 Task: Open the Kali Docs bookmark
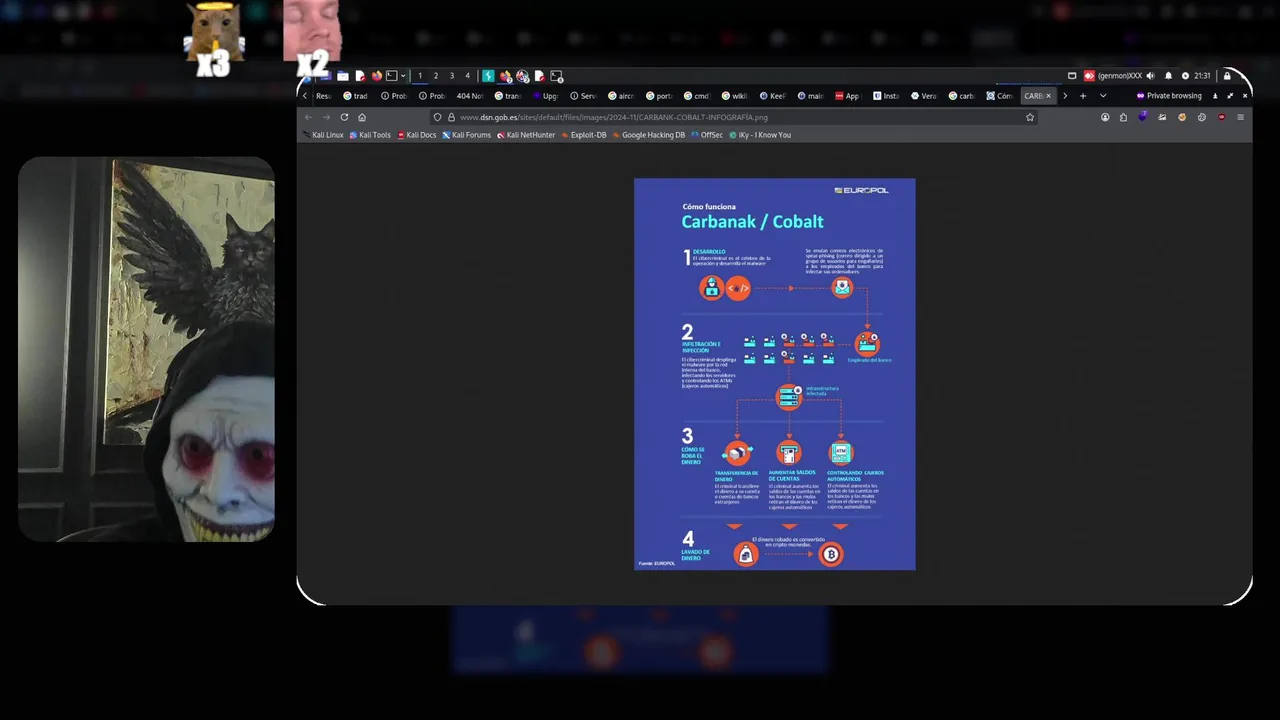417,135
